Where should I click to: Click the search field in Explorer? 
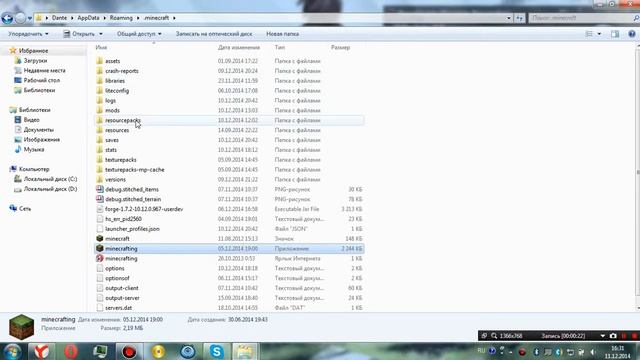click(x=582, y=18)
